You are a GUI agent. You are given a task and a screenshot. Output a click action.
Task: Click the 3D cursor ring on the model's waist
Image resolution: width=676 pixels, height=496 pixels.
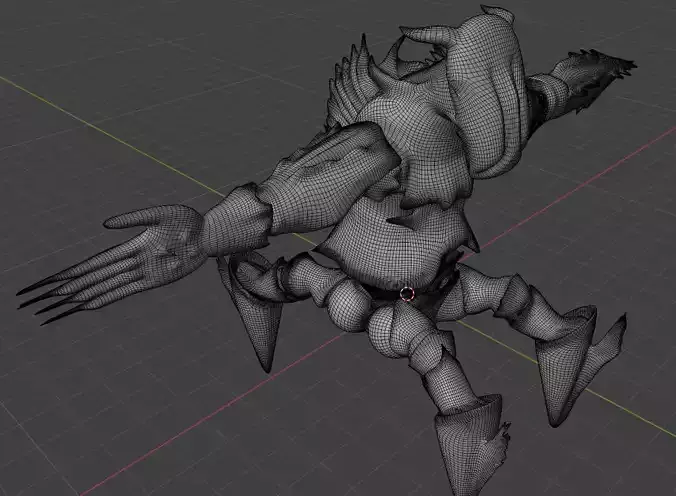pyautogui.click(x=407, y=294)
